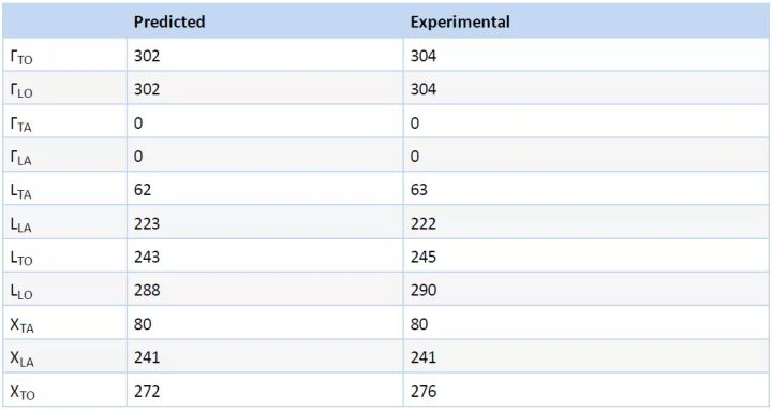Select the LLO row label
Image resolution: width=773 pixels, height=410 pixels.
tap(21, 292)
